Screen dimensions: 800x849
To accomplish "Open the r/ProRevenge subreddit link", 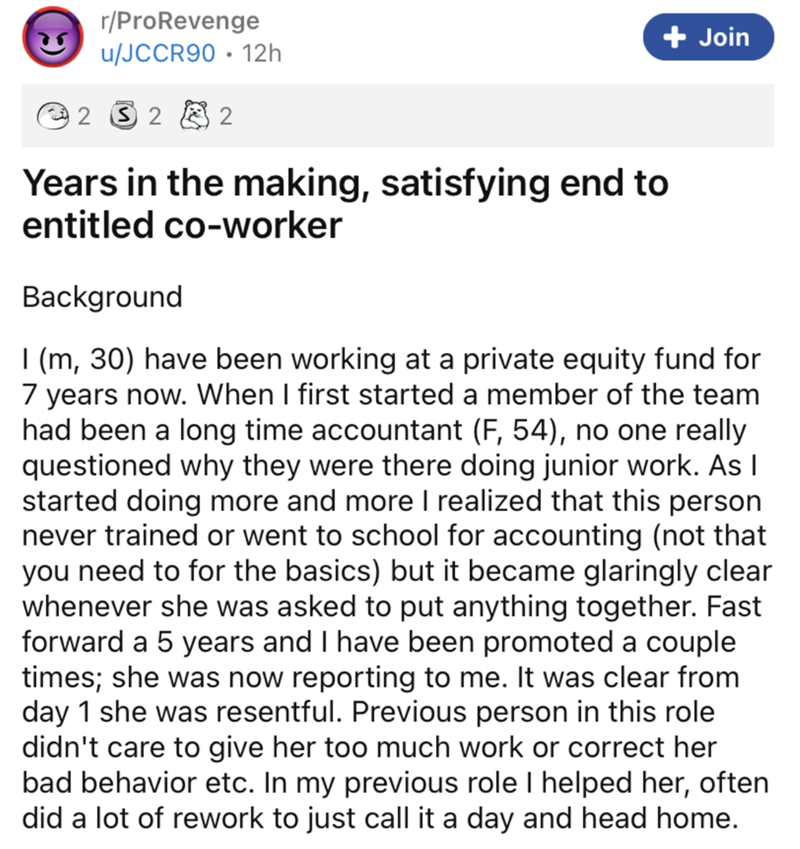I will pyautogui.click(x=180, y=21).
